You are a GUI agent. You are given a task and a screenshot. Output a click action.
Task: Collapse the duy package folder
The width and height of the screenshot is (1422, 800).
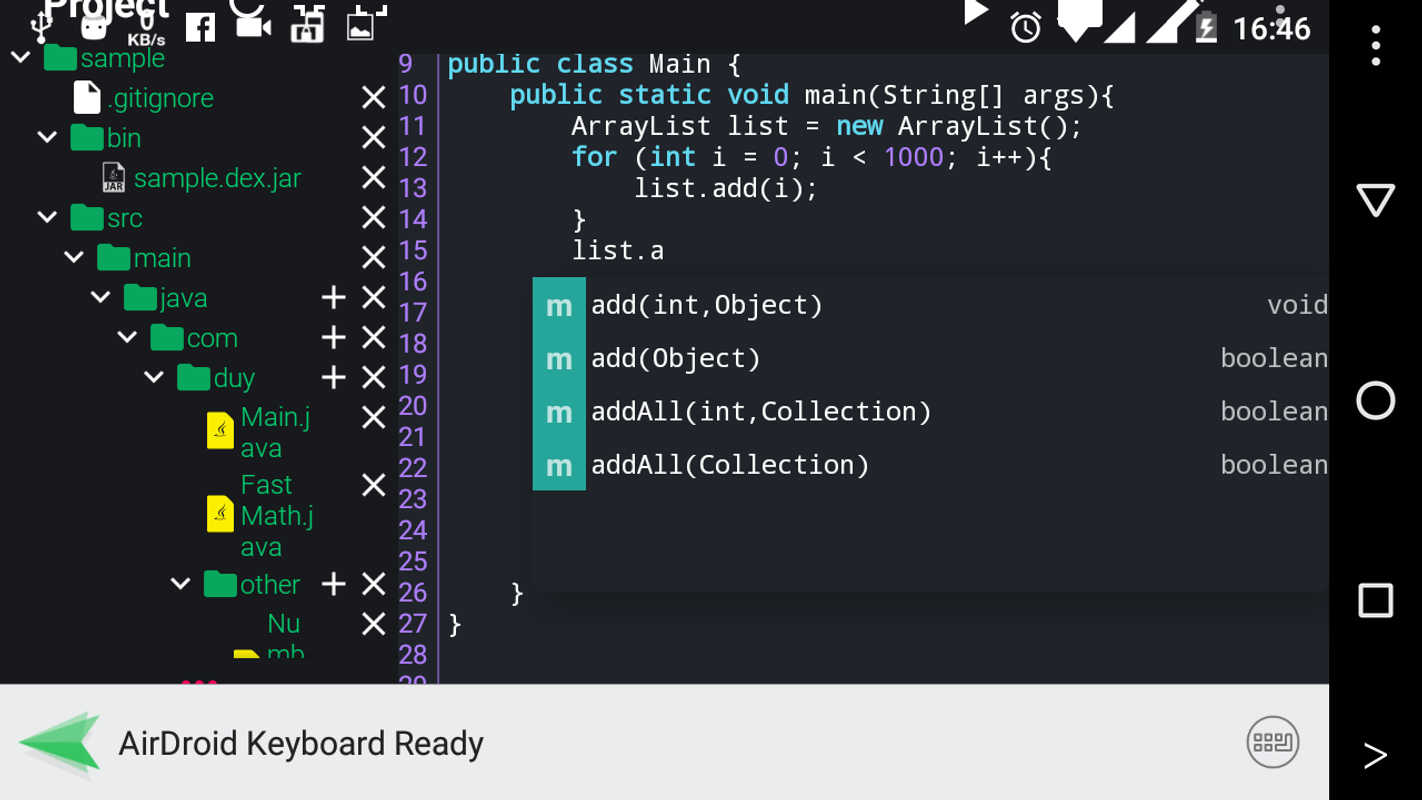(x=154, y=377)
